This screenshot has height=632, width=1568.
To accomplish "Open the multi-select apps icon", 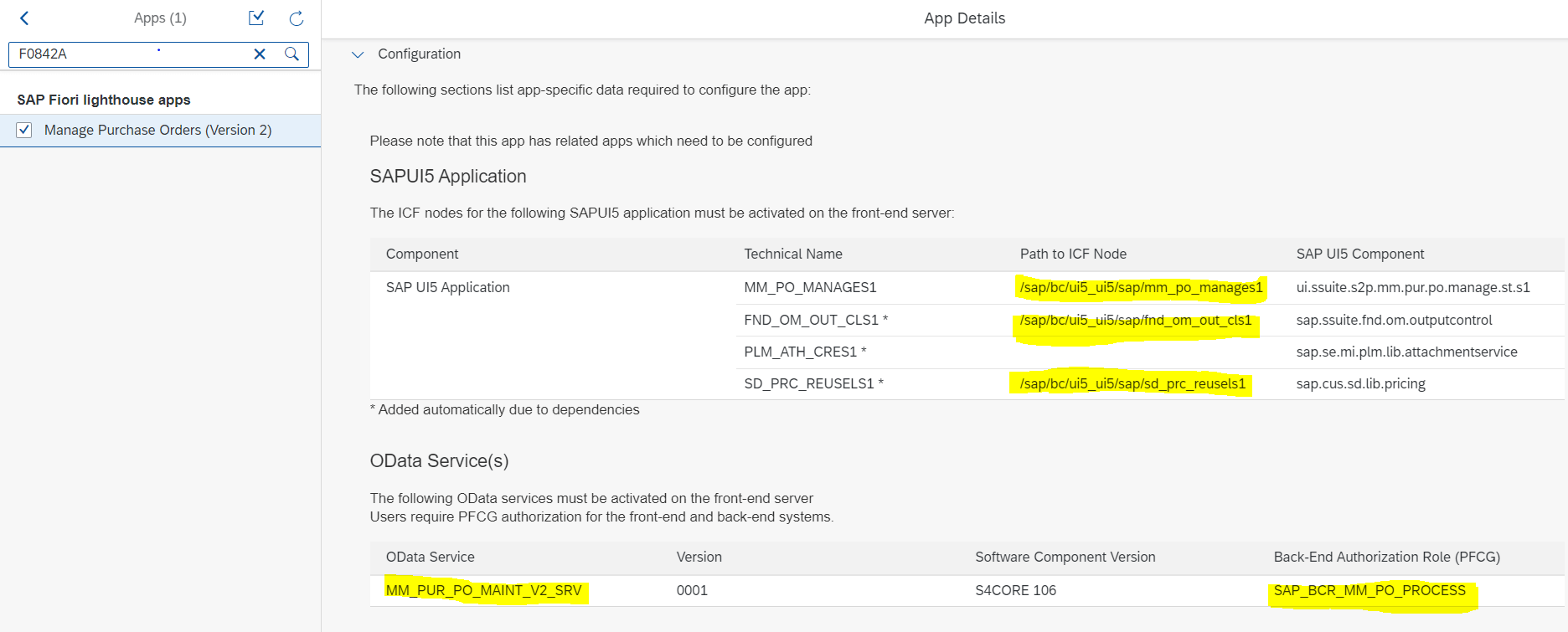I will [x=256, y=17].
